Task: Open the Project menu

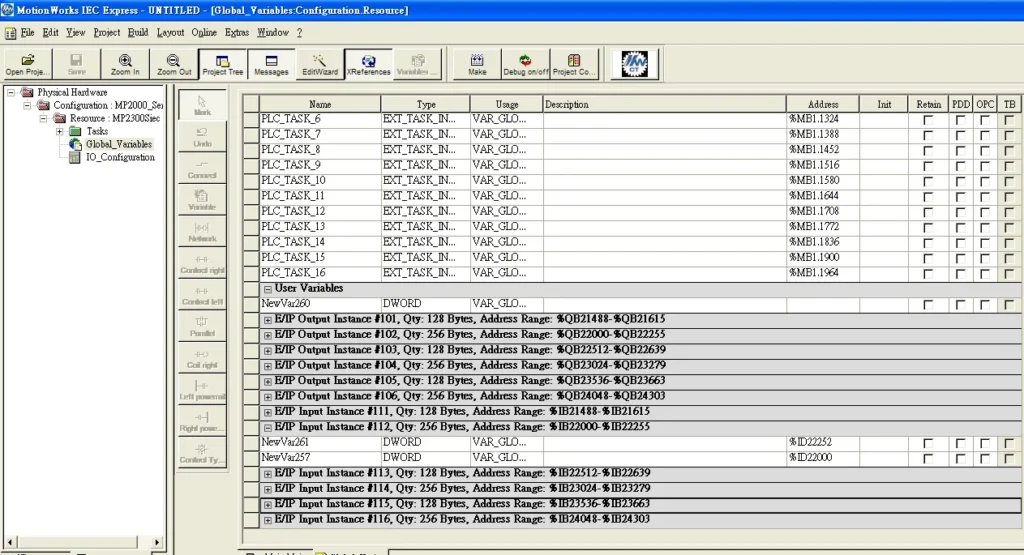Action: (106, 33)
